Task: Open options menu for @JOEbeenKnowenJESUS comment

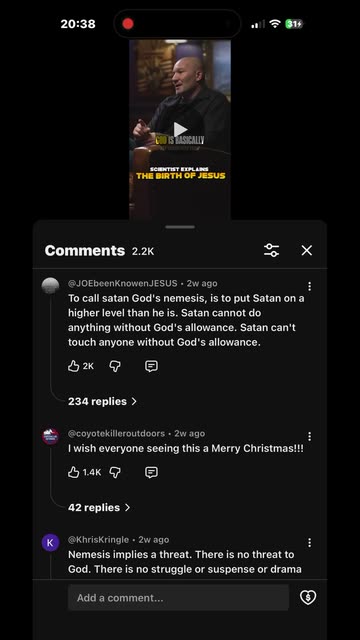Action: (x=309, y=287)
